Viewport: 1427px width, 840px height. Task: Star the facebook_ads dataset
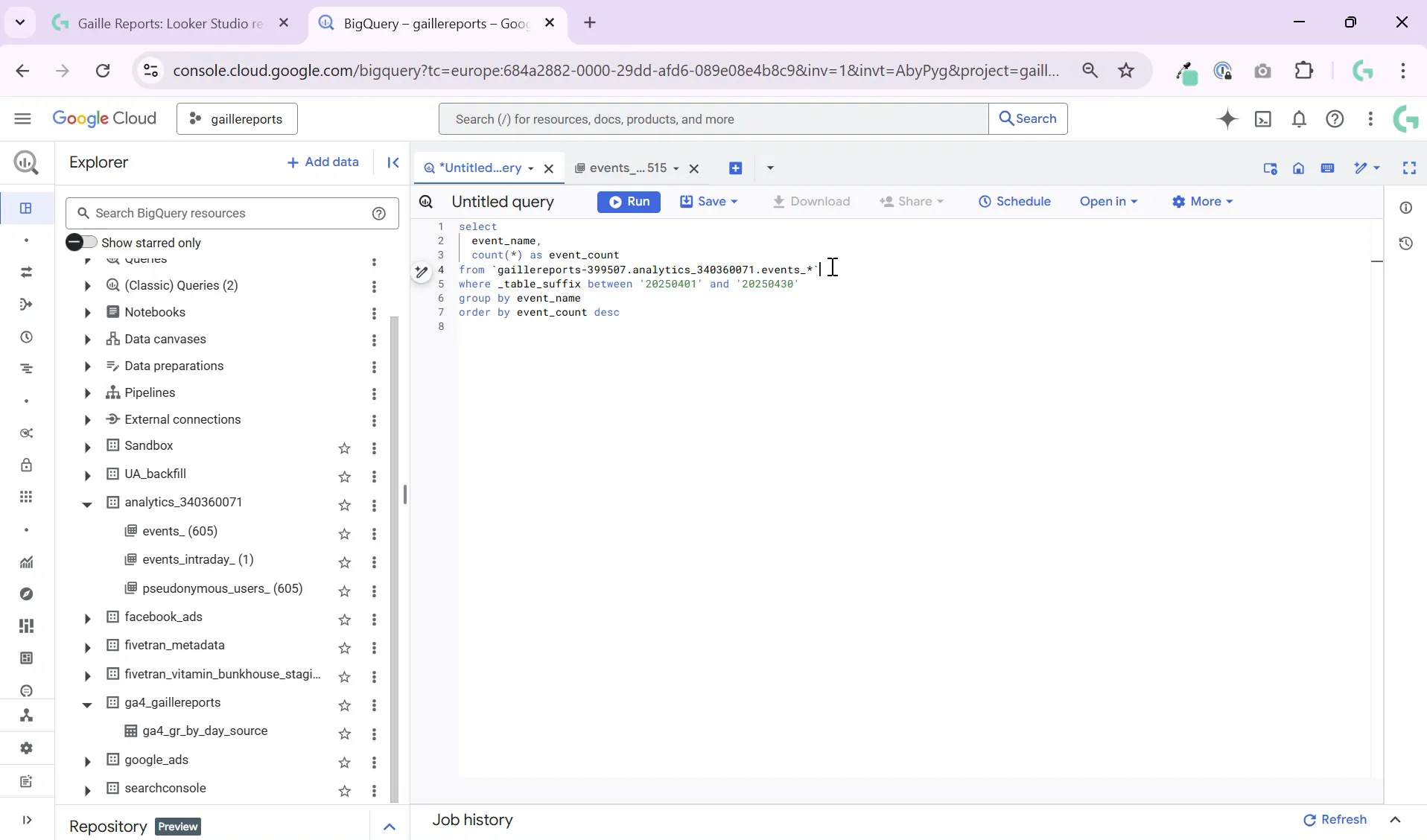[x=344, y=620]
